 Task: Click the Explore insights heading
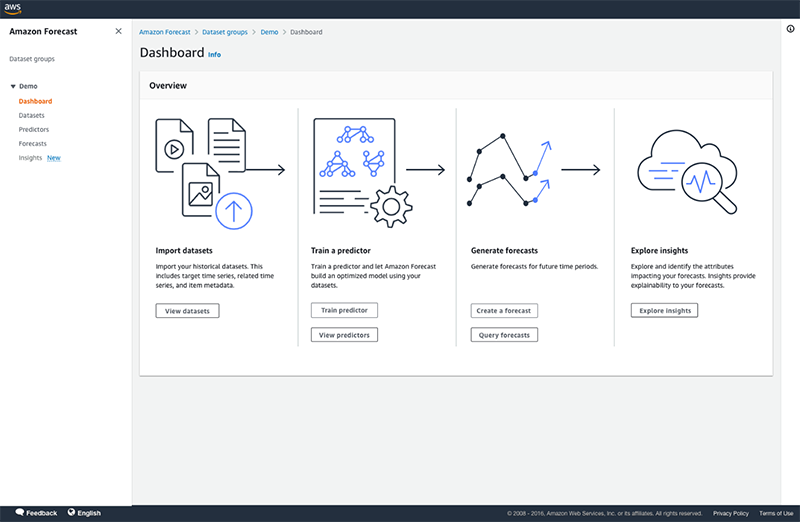pos(659,251)
